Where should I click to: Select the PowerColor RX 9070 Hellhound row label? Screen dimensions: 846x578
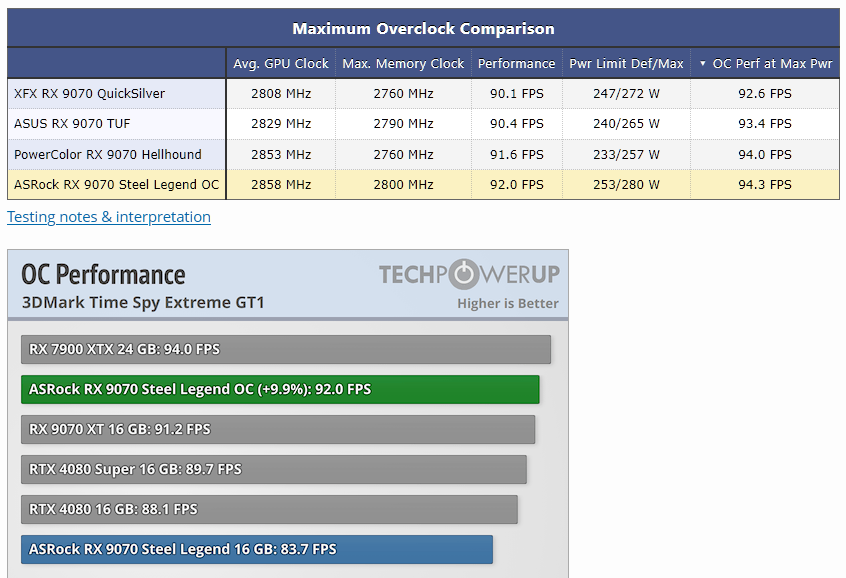click(117, 154)
